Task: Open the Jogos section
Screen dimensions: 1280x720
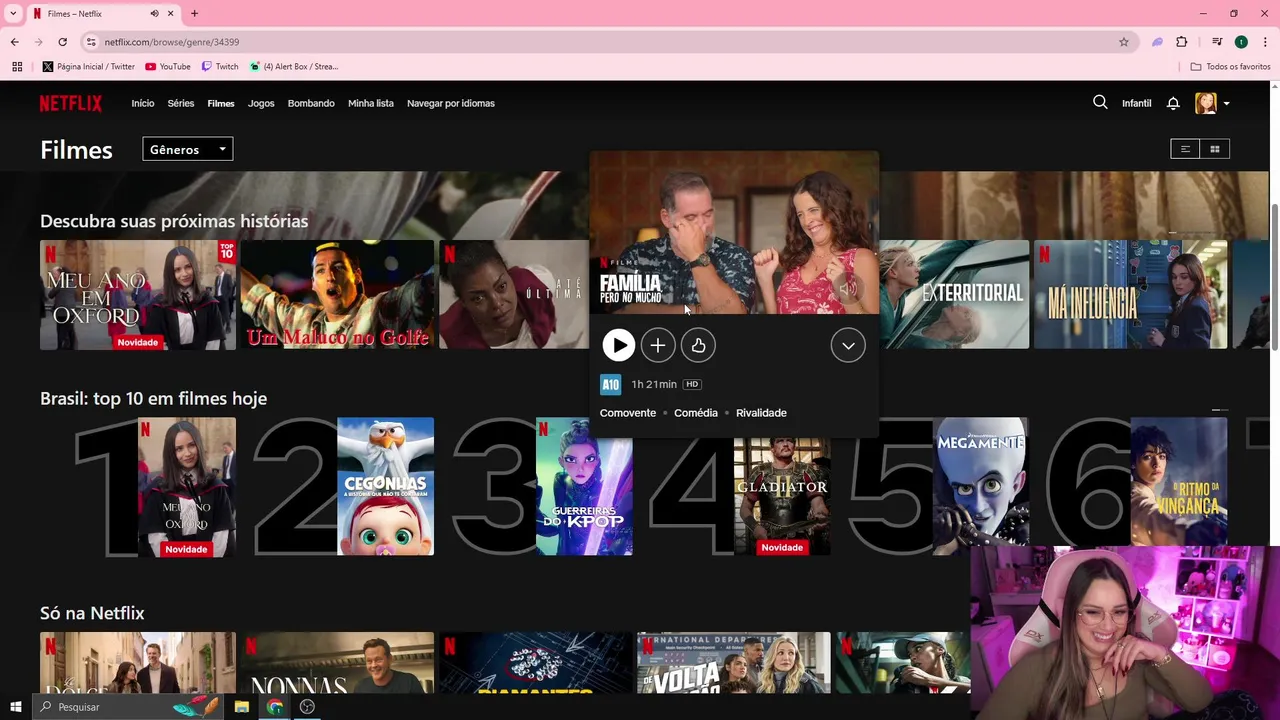Action: [x=261, y=103]
